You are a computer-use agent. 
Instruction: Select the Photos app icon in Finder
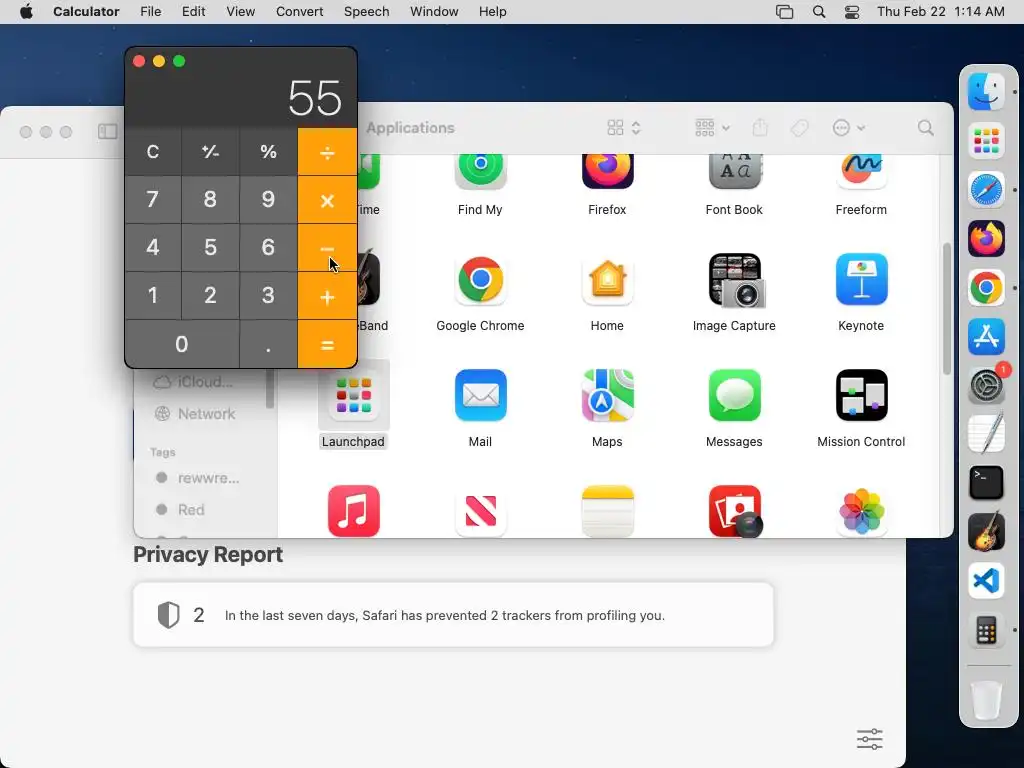point(861,511)
